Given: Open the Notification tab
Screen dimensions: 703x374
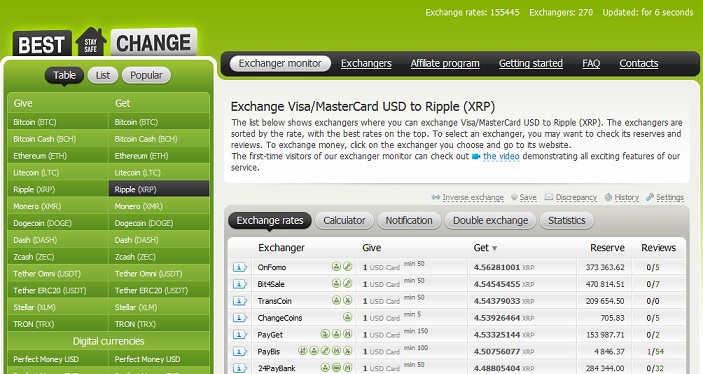Looking at the screenshot, I should (409, 221).
